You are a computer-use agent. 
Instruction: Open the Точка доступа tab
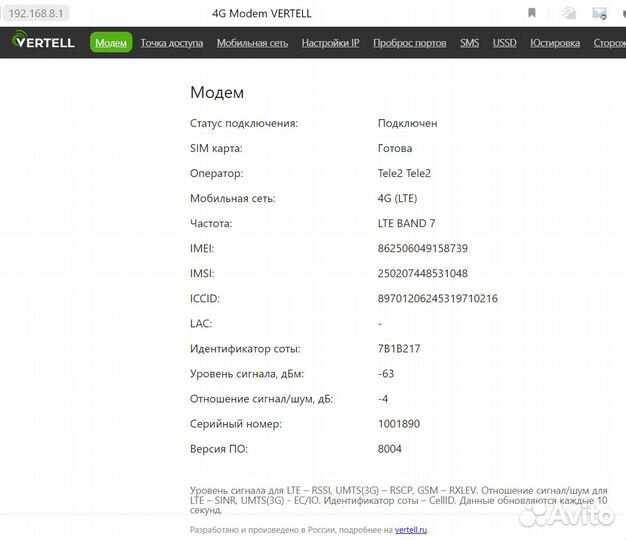(x=172, y=43)
